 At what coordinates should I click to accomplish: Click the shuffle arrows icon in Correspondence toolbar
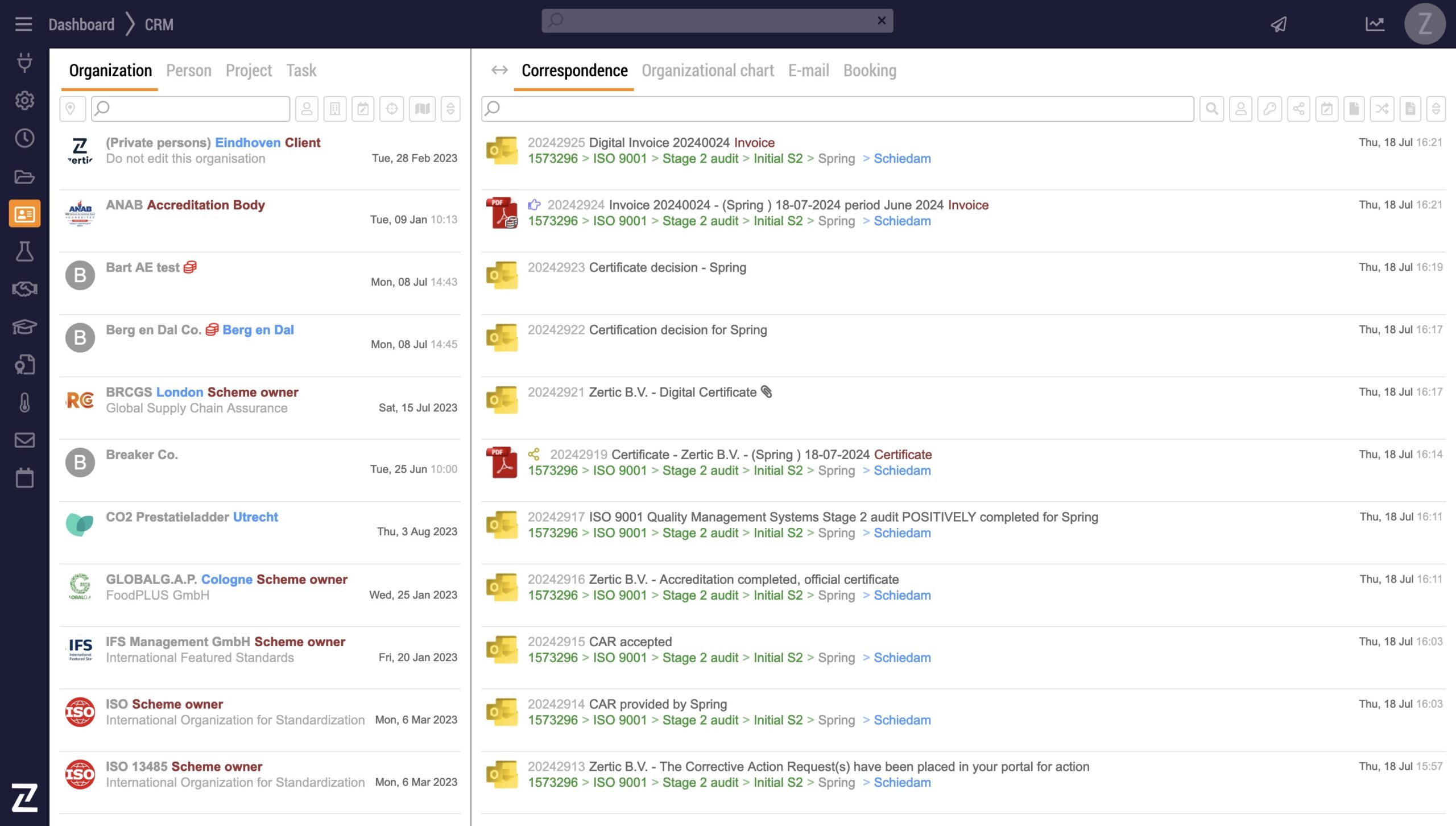(1382, 109)
